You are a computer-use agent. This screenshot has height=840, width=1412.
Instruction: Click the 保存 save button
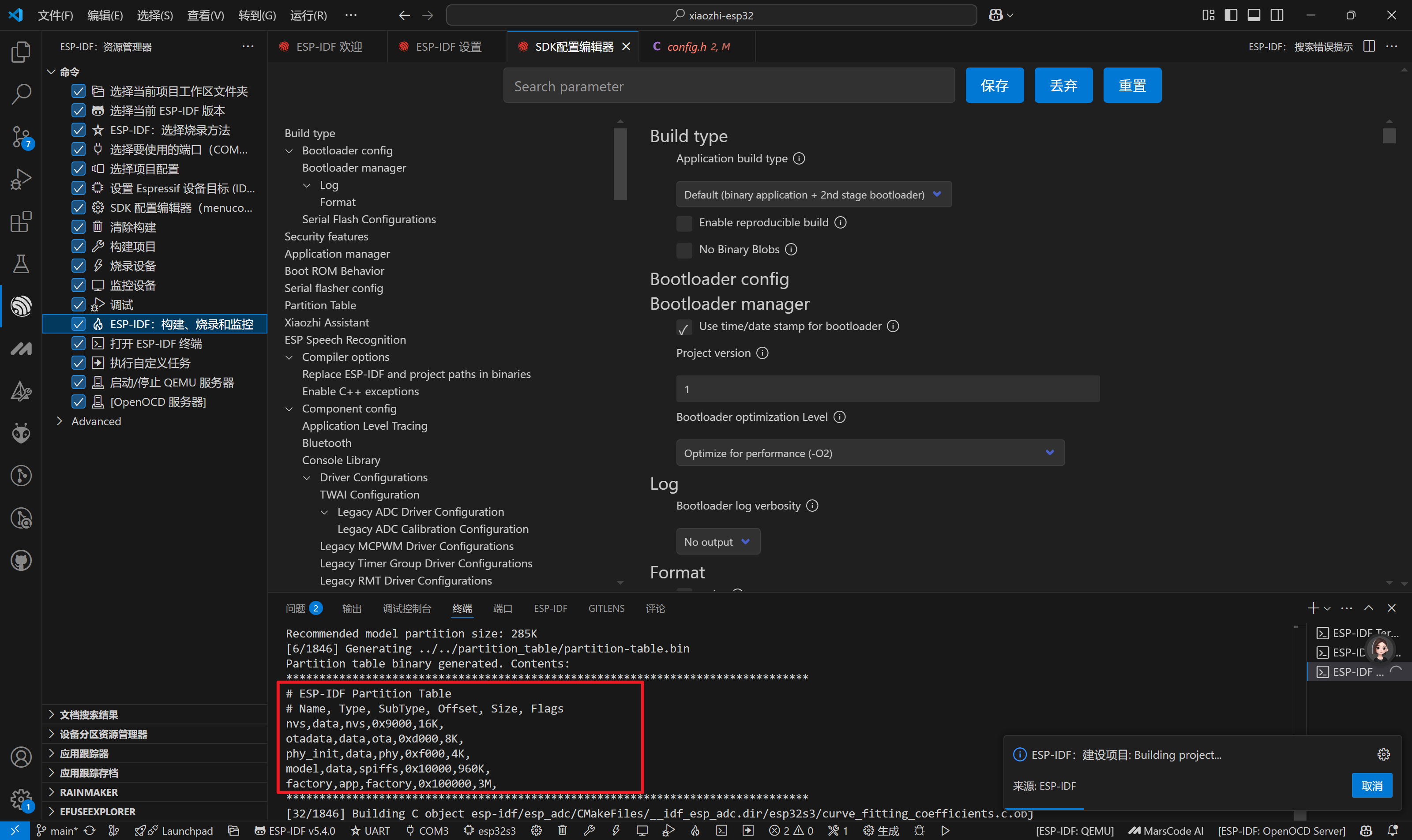994,86
